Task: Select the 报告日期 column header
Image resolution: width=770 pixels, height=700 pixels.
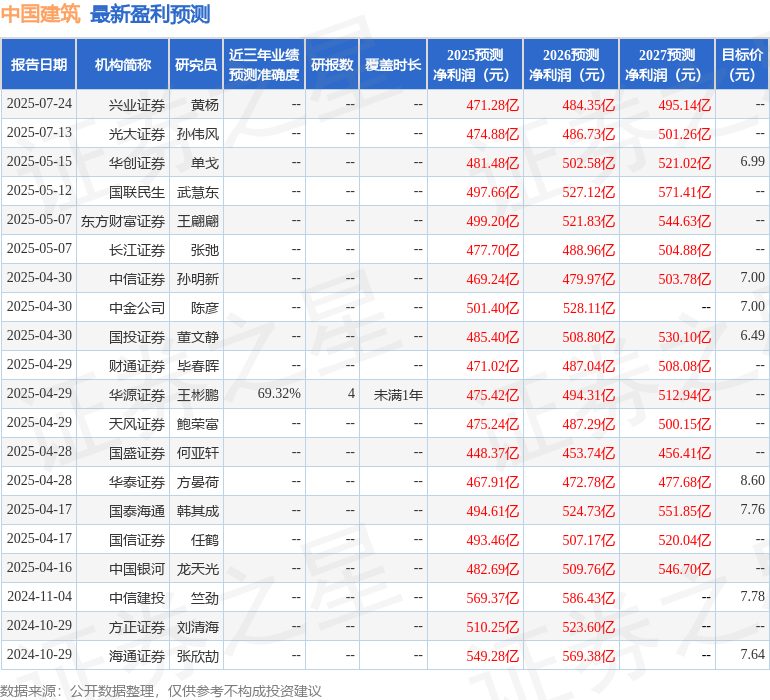Action: tap(39, 64)
